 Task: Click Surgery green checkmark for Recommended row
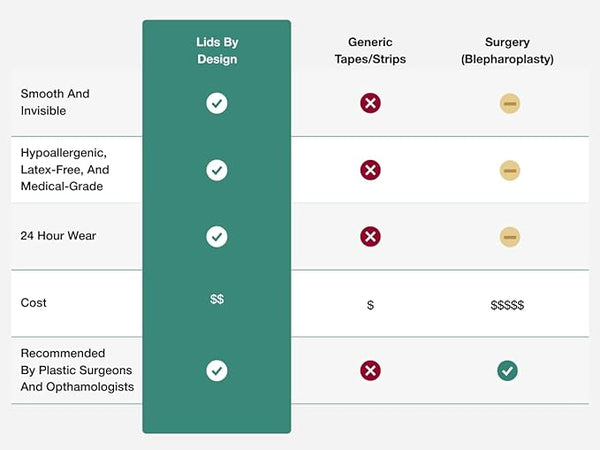508,370
